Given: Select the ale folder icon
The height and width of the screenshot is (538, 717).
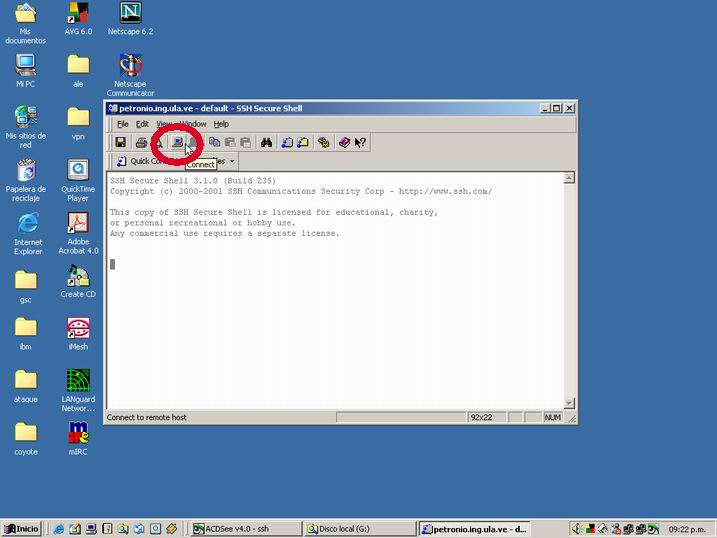Looking at the screenshot, I should pos(78,71).
